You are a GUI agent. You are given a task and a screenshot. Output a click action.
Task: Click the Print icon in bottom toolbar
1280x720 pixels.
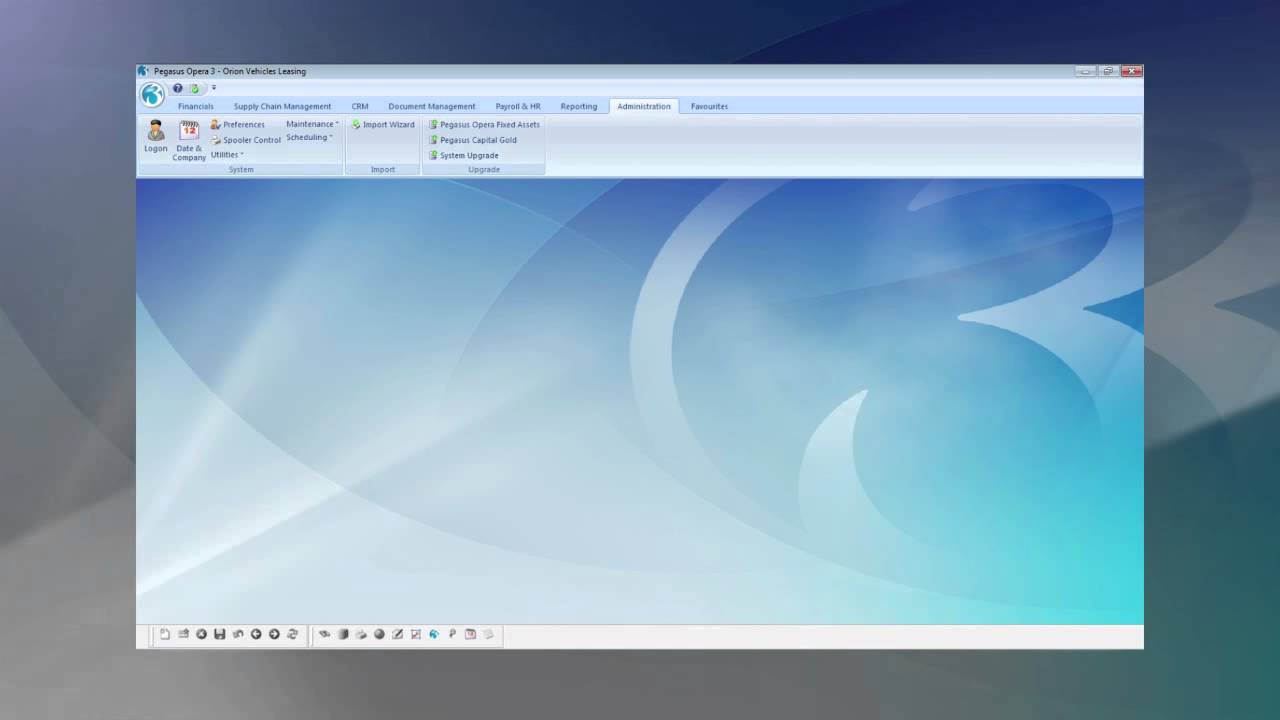pos(361,634)
